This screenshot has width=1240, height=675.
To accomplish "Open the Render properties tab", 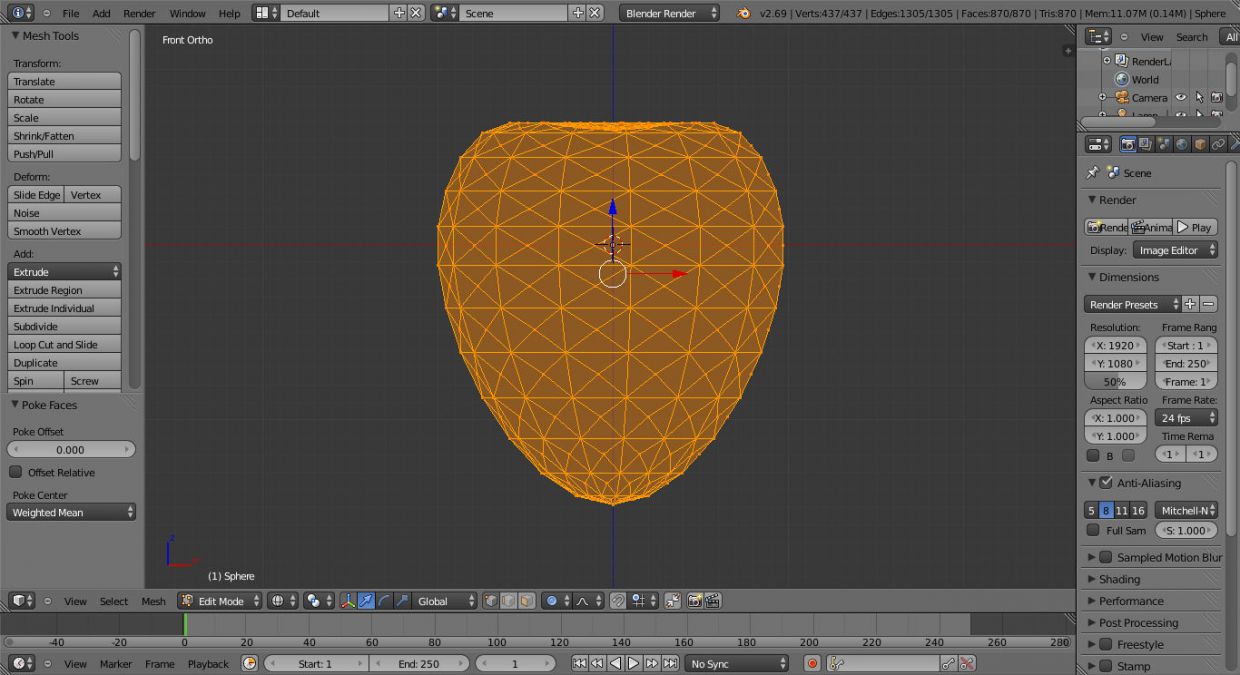I will coord(1128,144).
